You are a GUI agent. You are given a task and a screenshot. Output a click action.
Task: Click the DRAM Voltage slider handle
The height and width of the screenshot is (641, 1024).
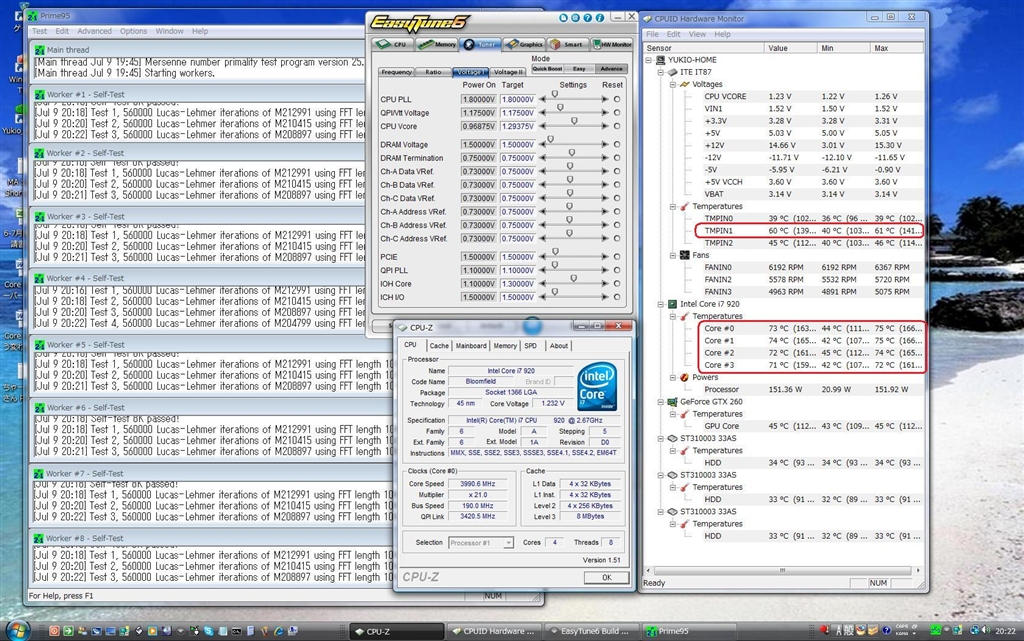551,139
